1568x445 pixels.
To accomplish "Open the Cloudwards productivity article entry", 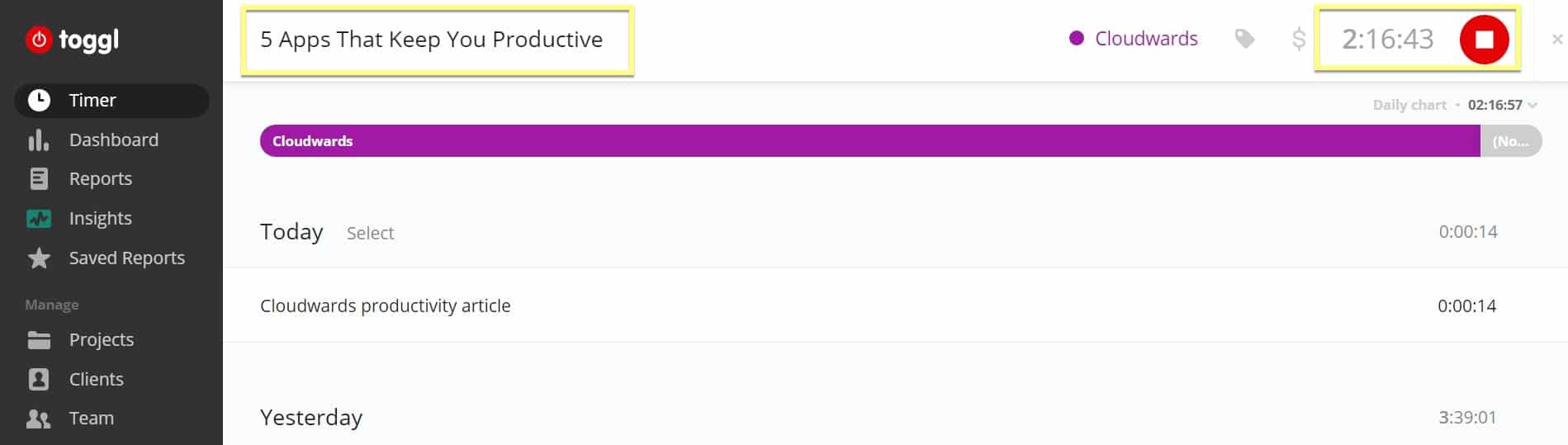I will tap(878, 305).
